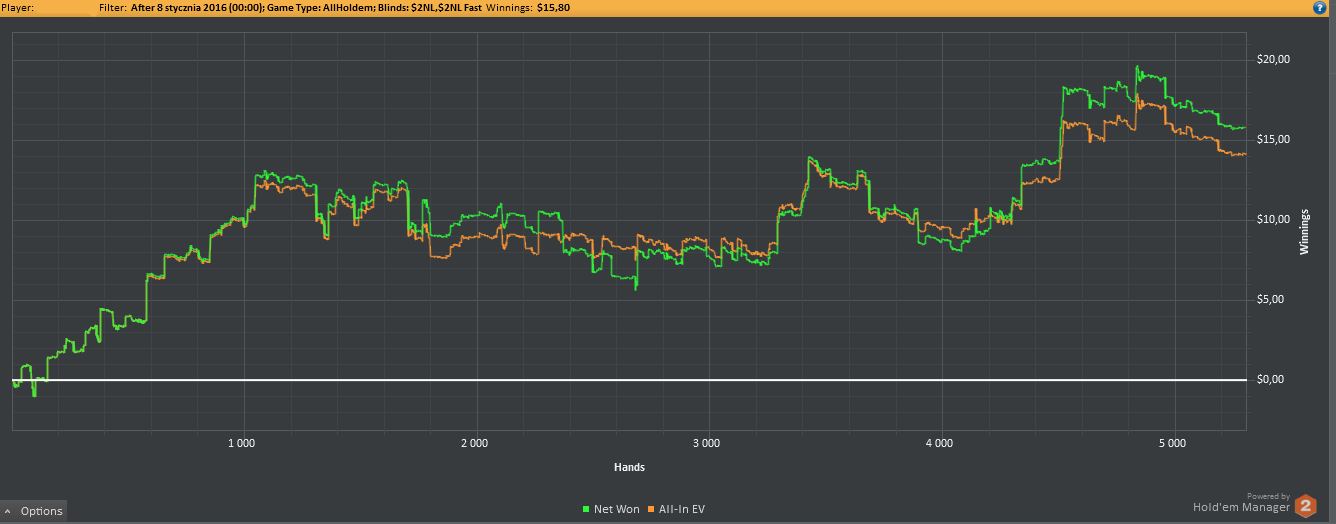The height and width of the screenshot is (524, 1336).
Task: Click the $5,00 axis label
Action: click(1270, 300)
